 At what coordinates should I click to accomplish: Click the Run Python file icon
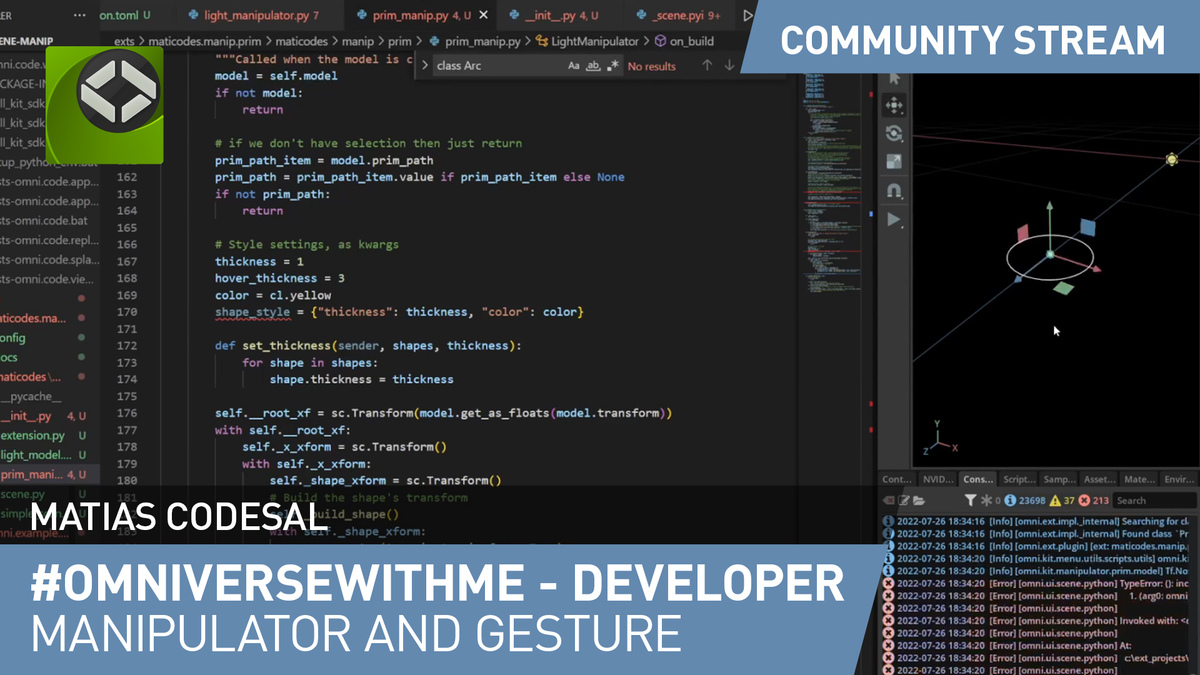(x=747, y=16)
